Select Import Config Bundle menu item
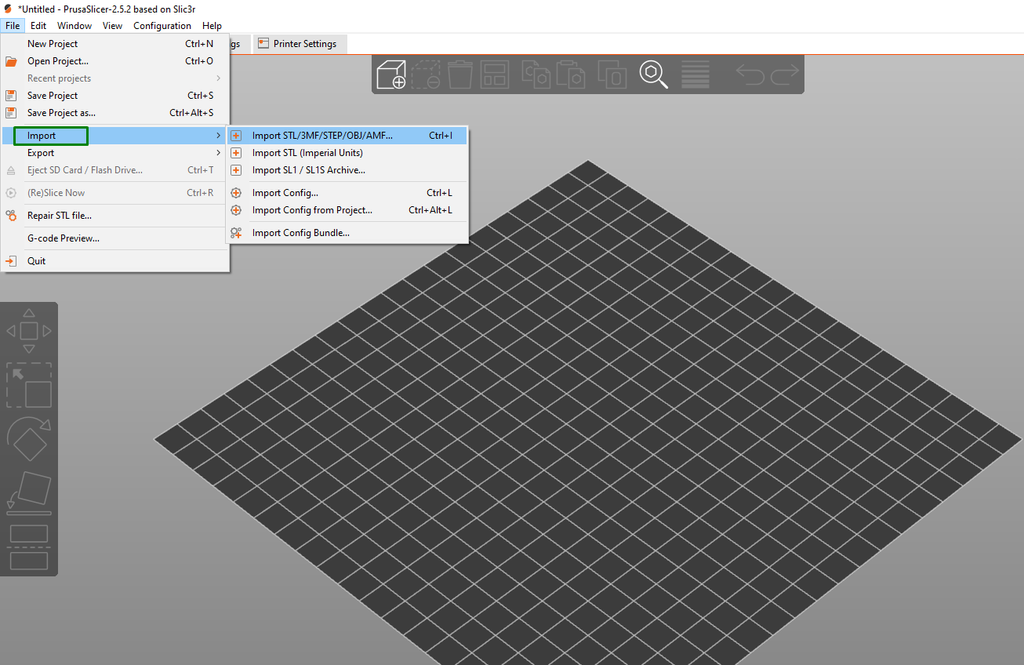The width and height of the screenshot is (1024, 665). pos(300,233)
